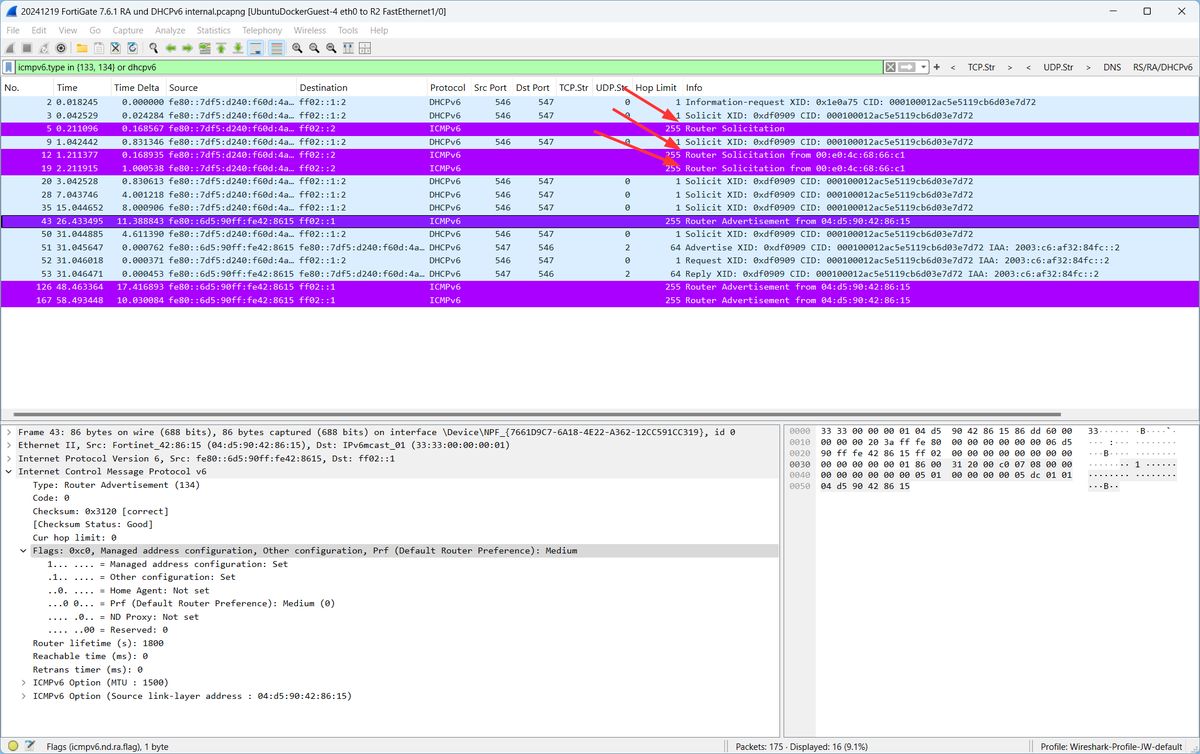
Task: Open recent display filters dropdown
Action: (x=923, y=67)
